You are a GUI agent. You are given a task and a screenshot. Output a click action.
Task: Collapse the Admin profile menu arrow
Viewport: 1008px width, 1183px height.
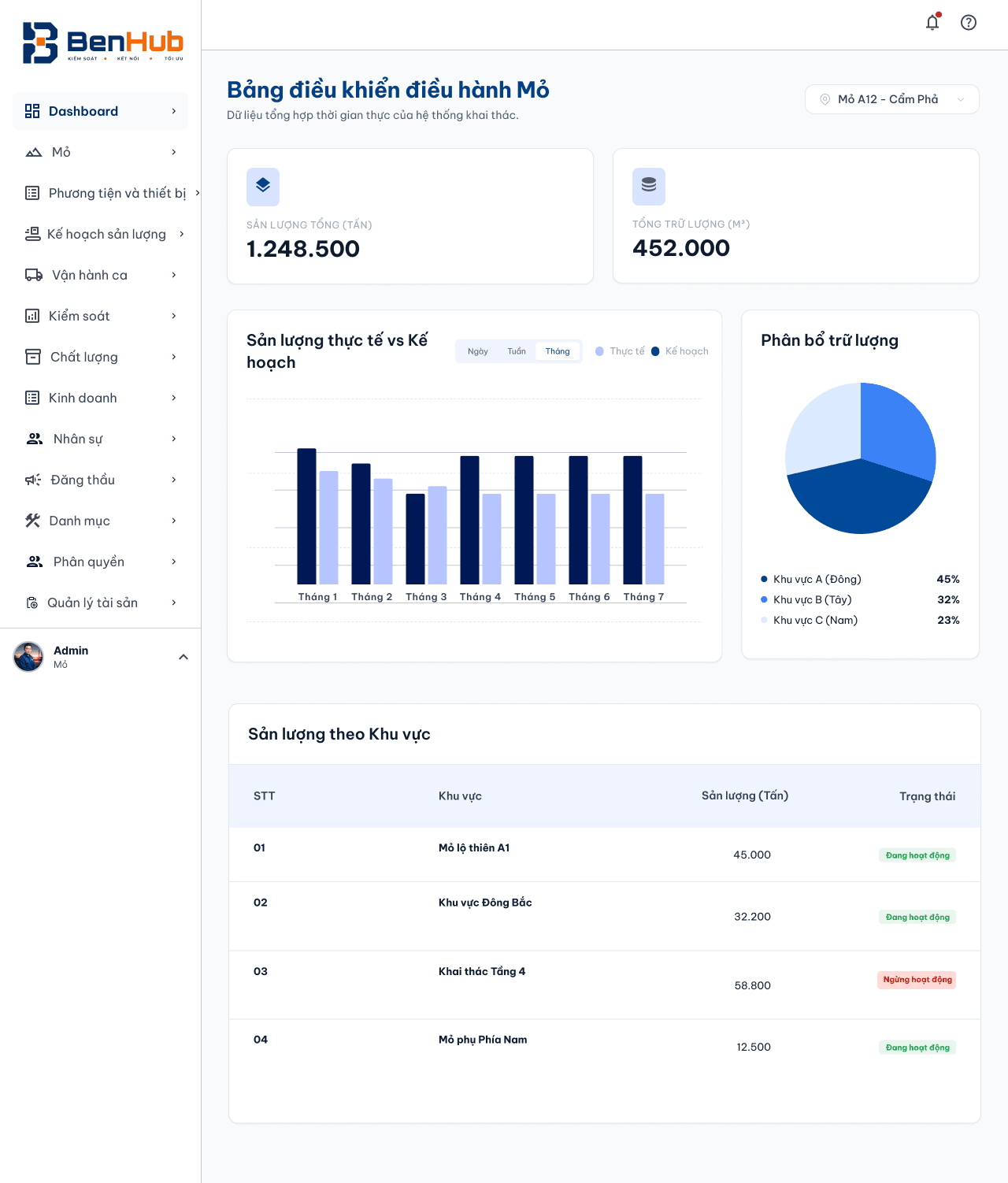click(x=183, y=657)
